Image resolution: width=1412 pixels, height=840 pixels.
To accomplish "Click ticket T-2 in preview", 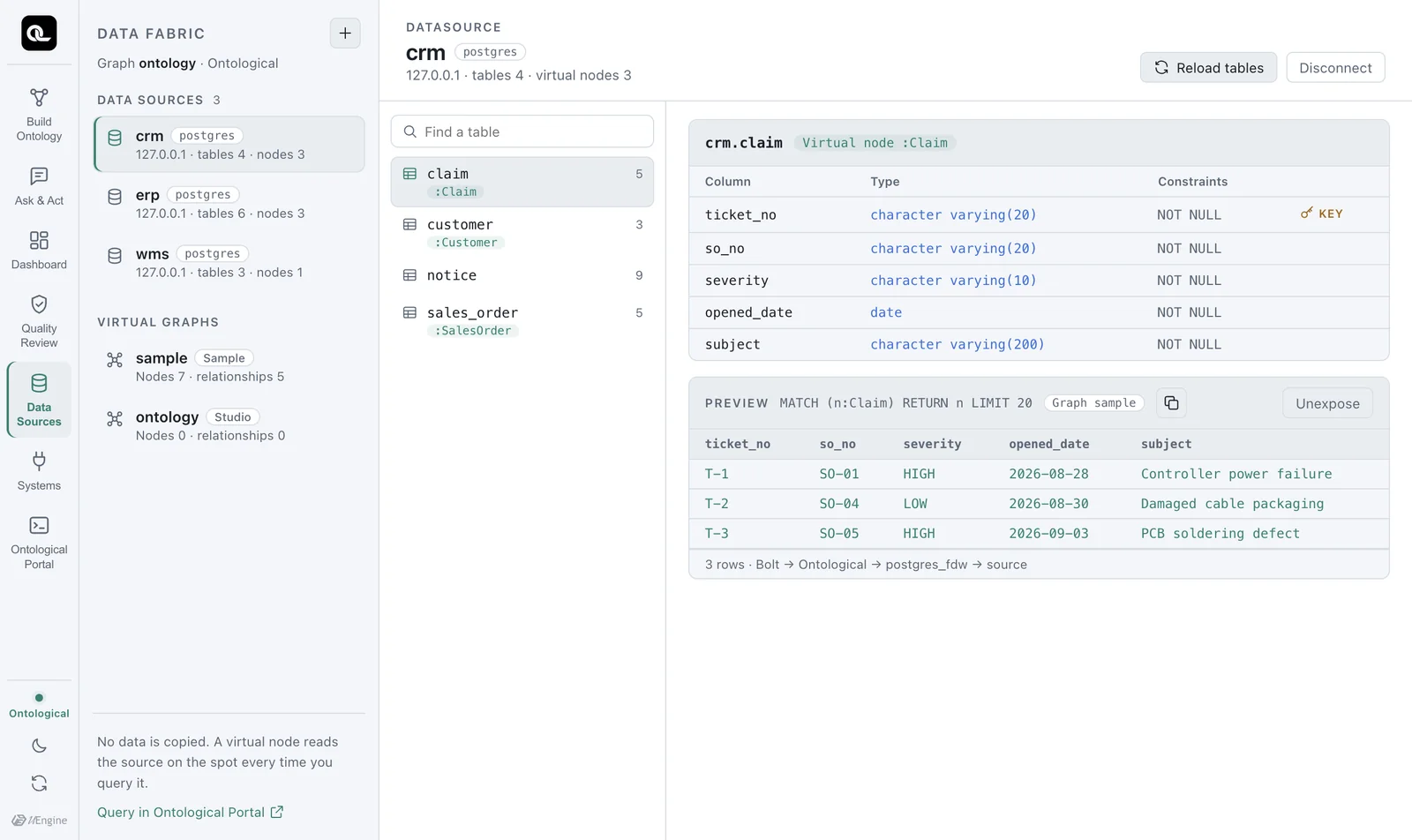I will point(717,504).
